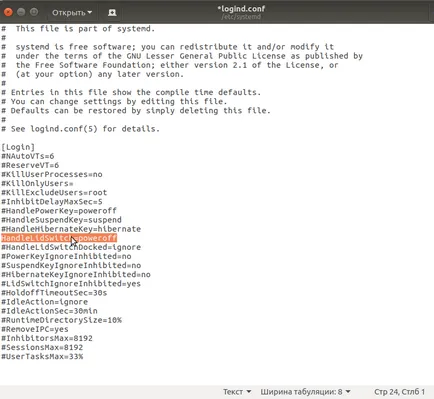The height and width of the screenshot is (399, 434).
Task: Click the #UserTasksMax=33% line
Action: [42, 356]
